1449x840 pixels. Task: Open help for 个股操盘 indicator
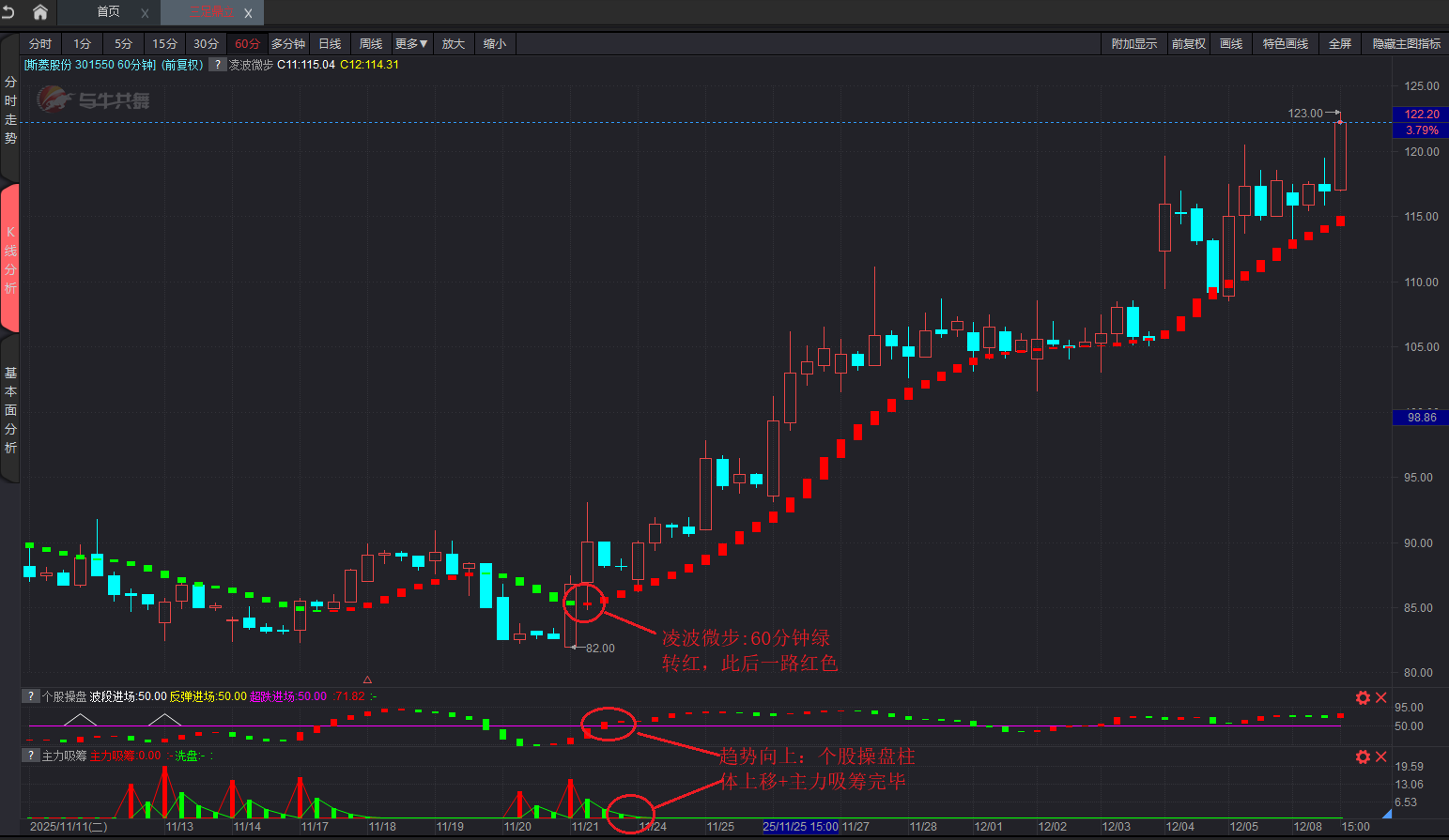pyautogui.click(x=31, y=696)
